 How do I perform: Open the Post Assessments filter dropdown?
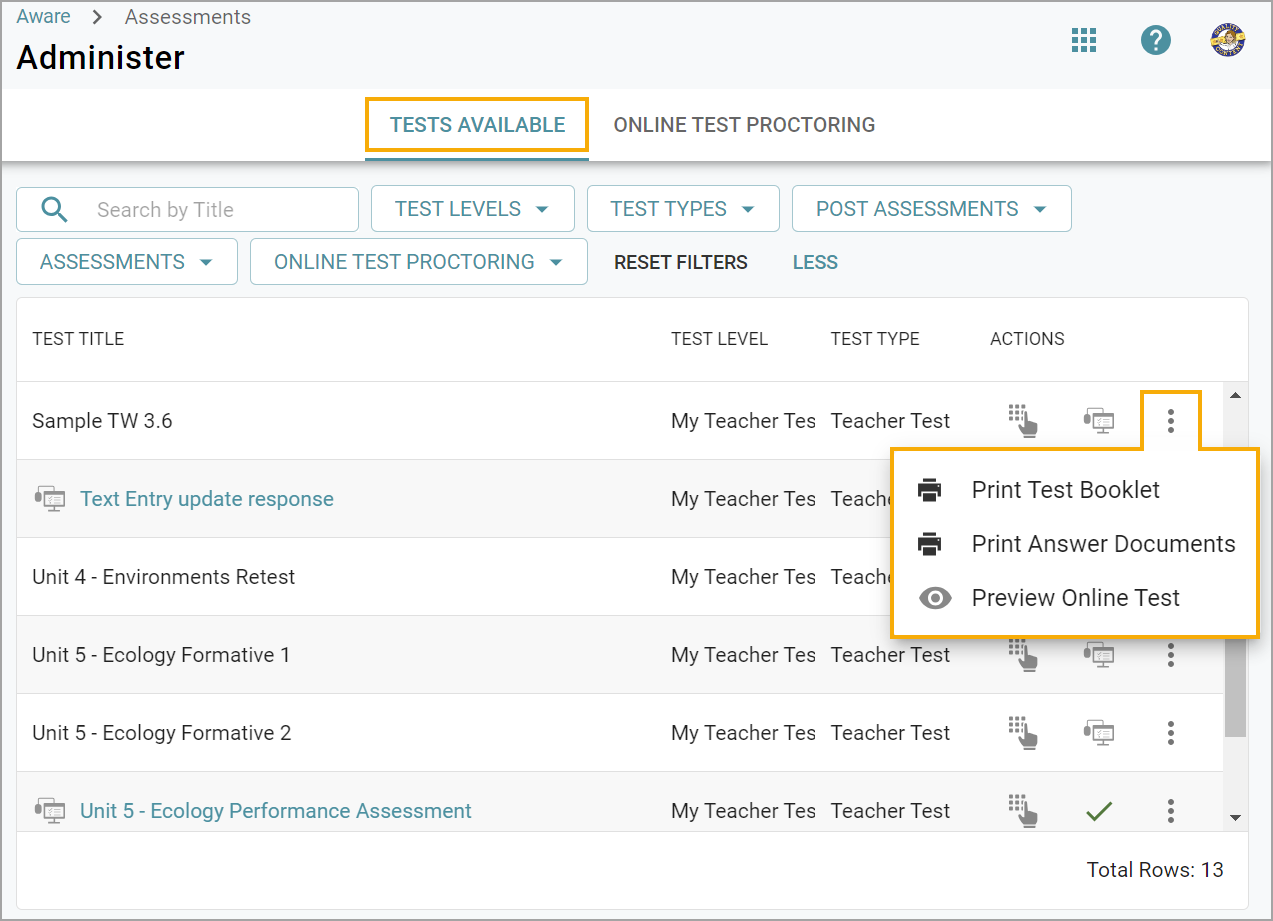tap(931, 209)
